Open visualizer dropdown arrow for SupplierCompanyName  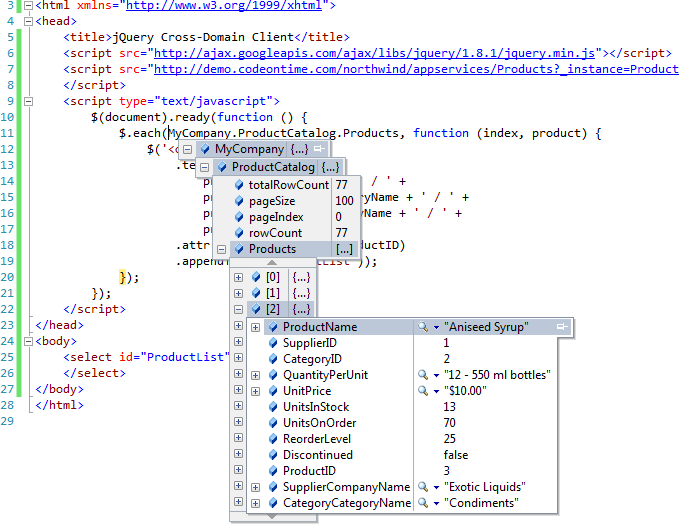click(436, 487)
